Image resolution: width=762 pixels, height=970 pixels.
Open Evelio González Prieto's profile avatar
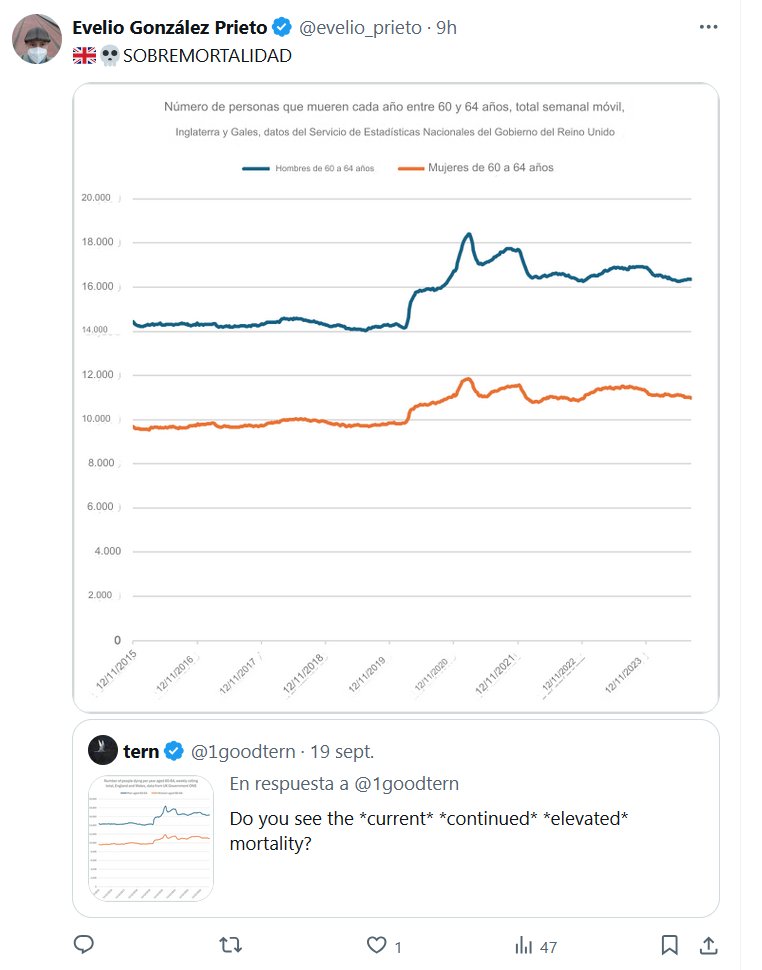[x=37, y=41]
